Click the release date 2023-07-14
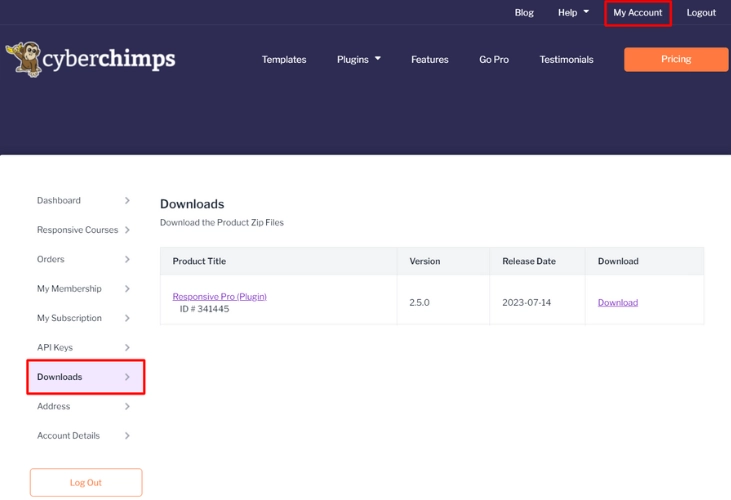Screen dimensions: 731x500 pos(526,302)
